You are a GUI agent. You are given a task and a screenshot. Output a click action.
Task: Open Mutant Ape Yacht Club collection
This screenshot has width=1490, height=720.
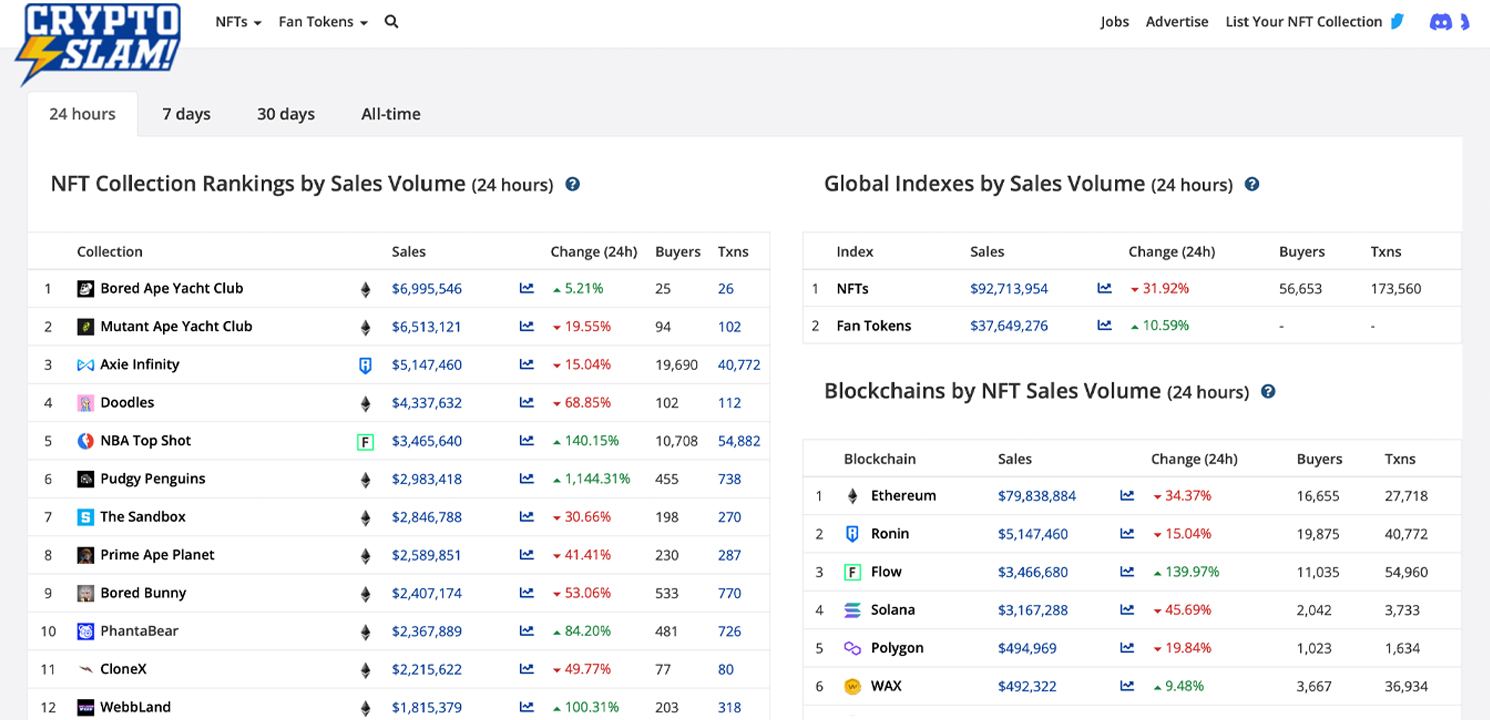click(x=176, y=326)
